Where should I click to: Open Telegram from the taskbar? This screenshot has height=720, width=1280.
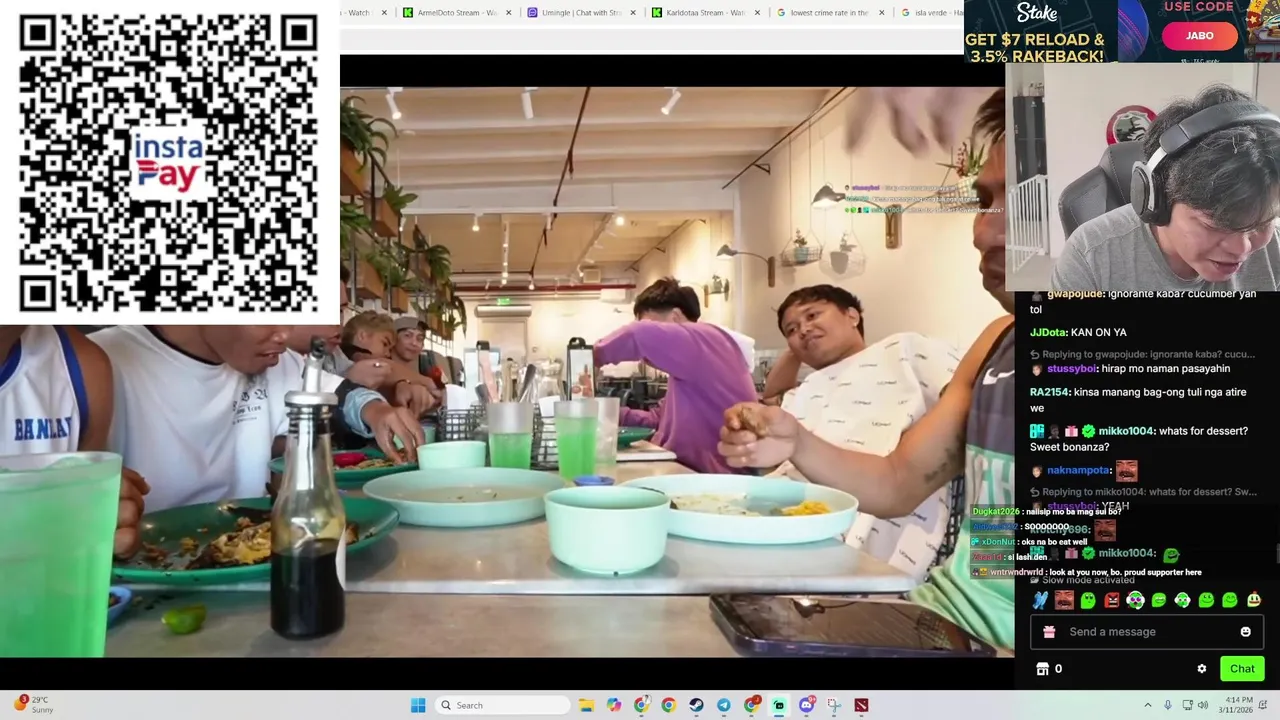coord(724,705)
